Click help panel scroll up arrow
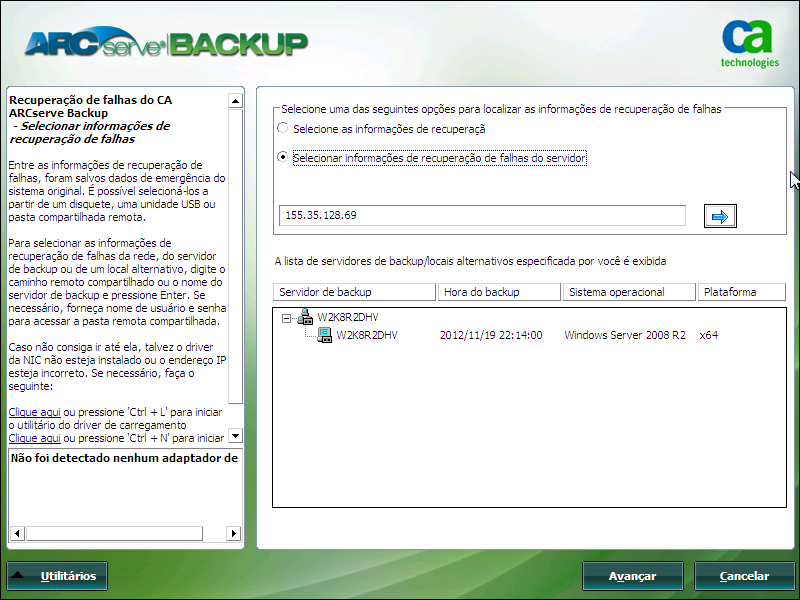 235,101
